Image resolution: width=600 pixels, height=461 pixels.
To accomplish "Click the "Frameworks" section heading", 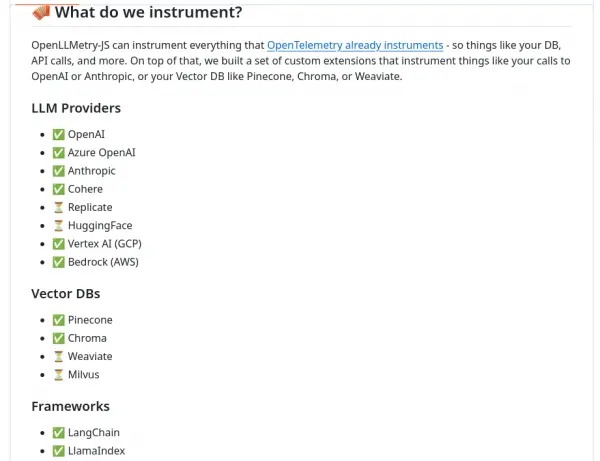I will [70, 406].
